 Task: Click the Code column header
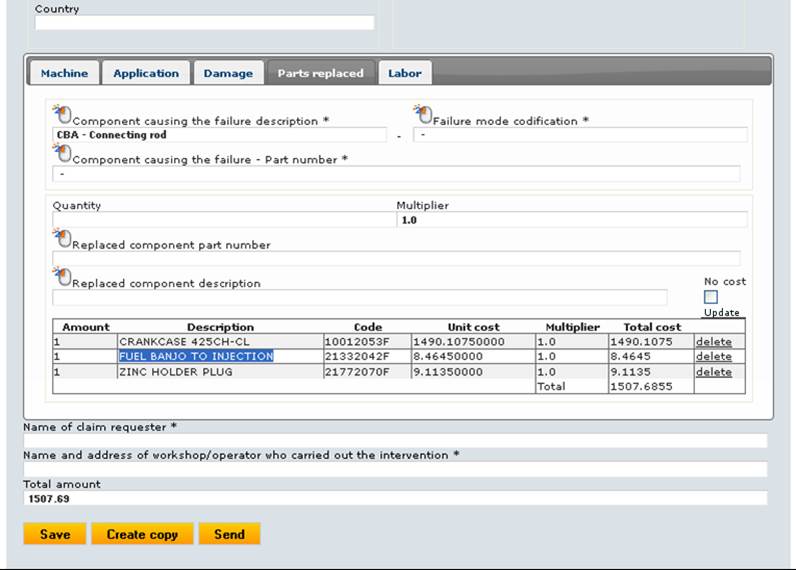[368, 327]
